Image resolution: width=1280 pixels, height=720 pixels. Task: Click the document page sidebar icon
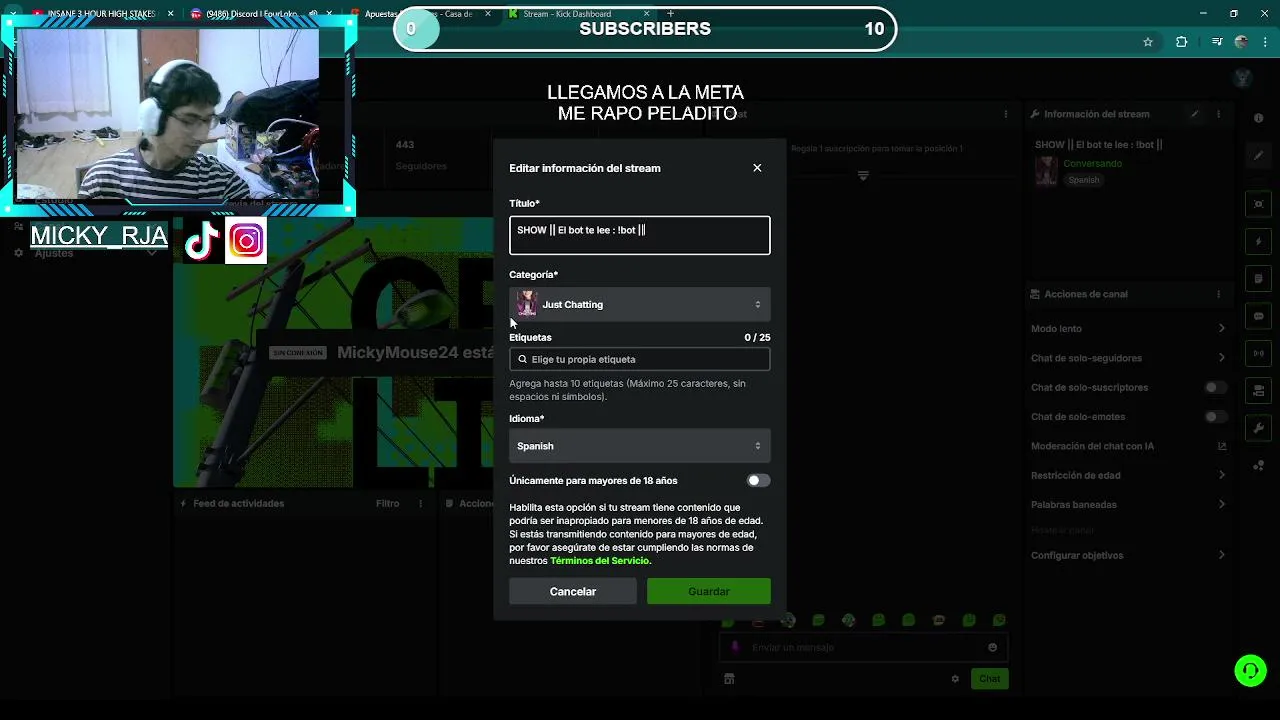pyautogui.click(x=1258, y=279)
